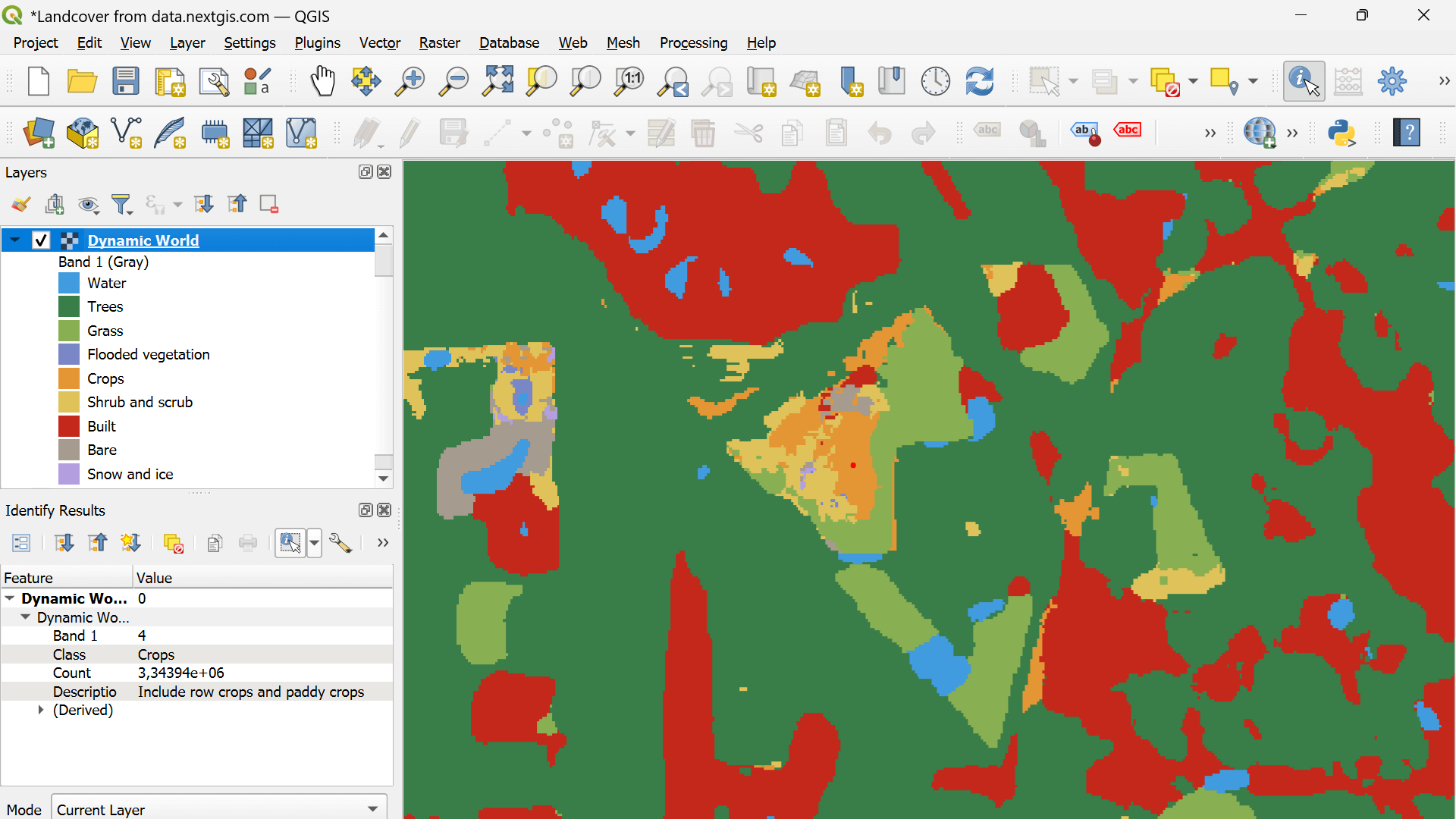1456x819 pixels.
Task: Click the Value column header
Action: (x=263, y=578)
